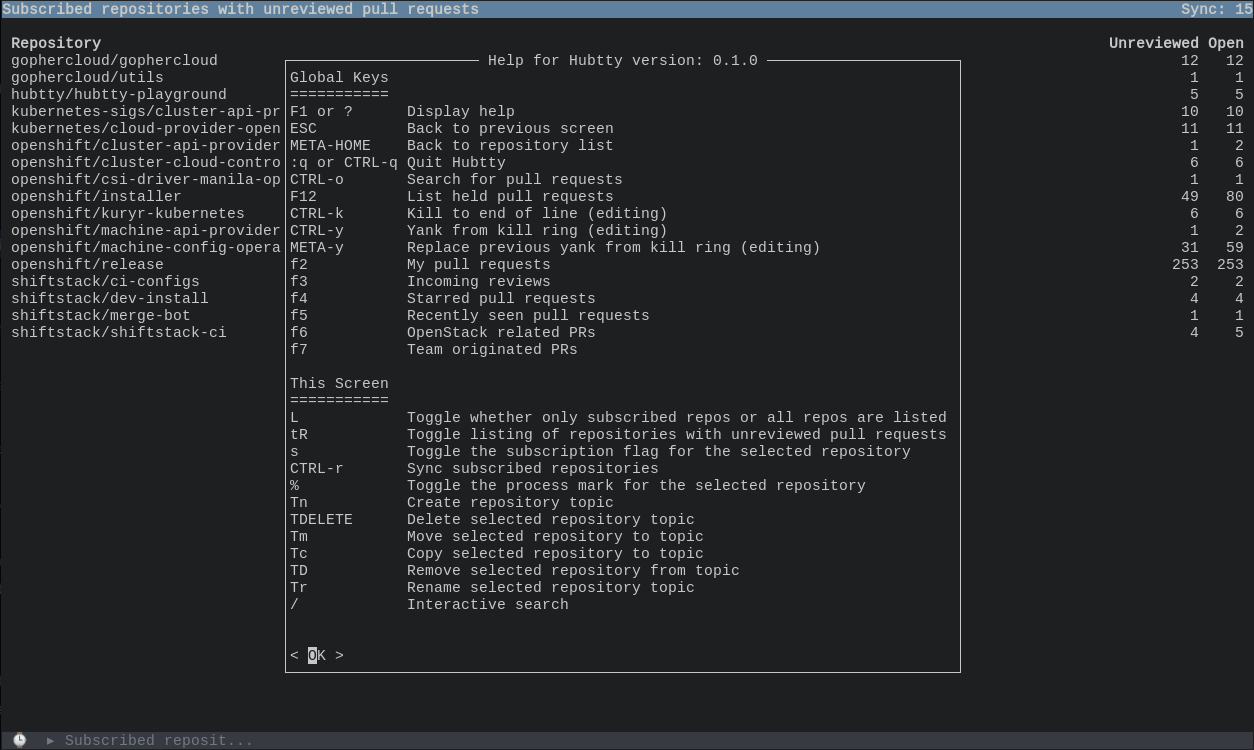Viewport: 1254px width, 750px height.
Task: Click the 'Incoming reviews' help entry
Action: click(479, 281)
